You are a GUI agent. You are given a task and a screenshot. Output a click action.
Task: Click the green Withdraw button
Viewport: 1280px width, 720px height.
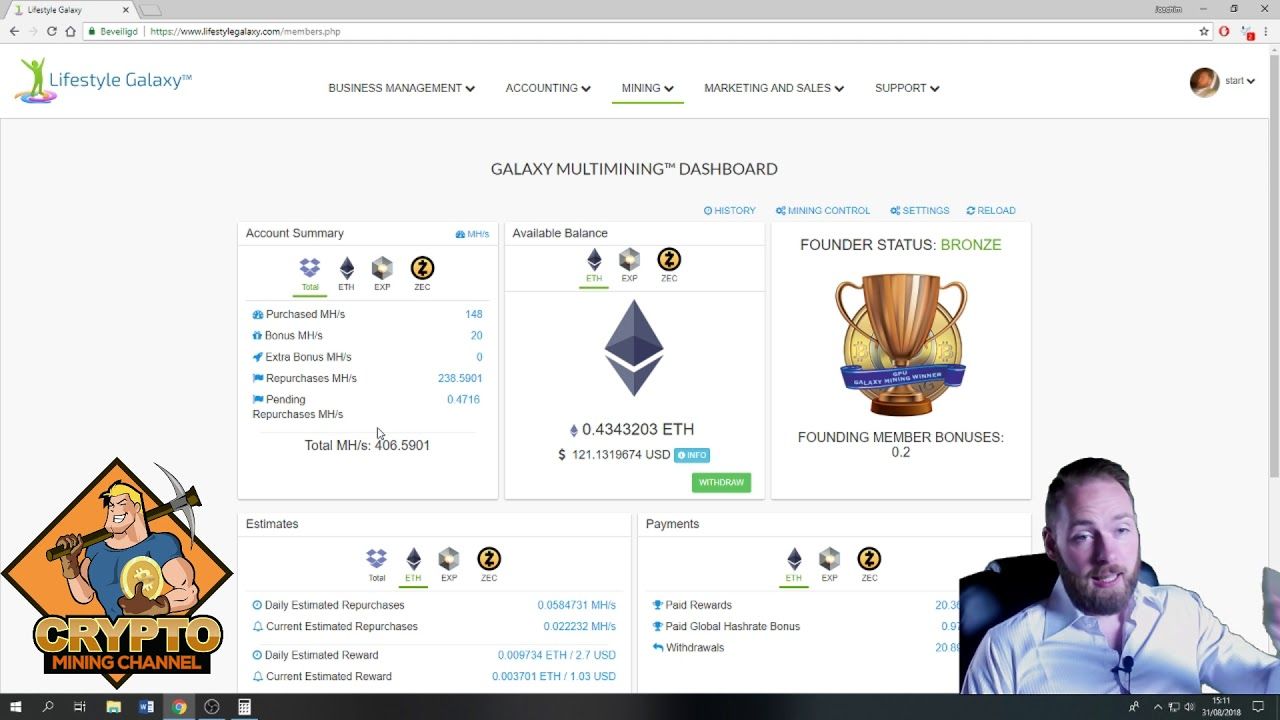(721, 482)
